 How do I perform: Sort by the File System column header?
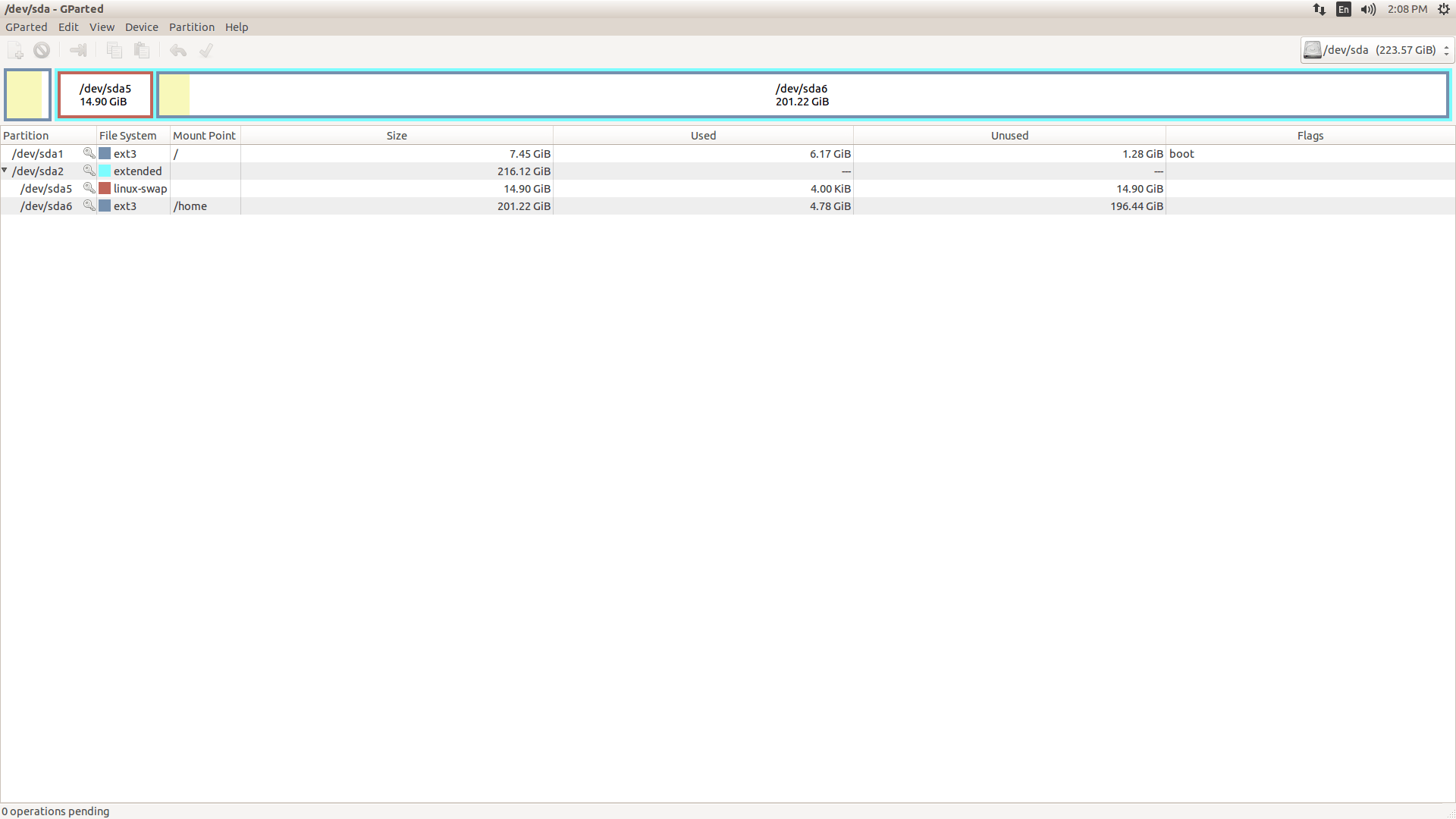[133, 135]
